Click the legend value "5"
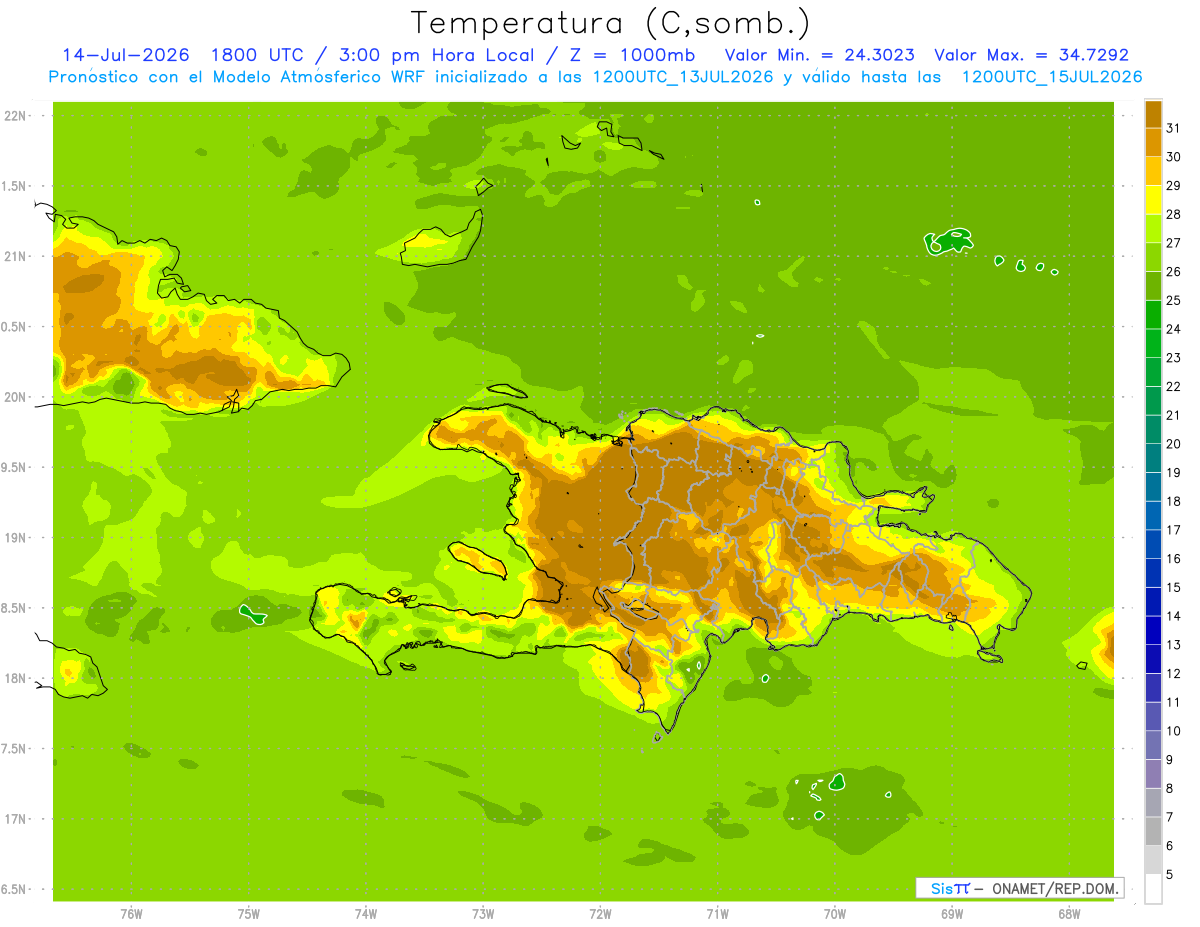Screen dimensions: 1200x927 [x=1170, y=875]
